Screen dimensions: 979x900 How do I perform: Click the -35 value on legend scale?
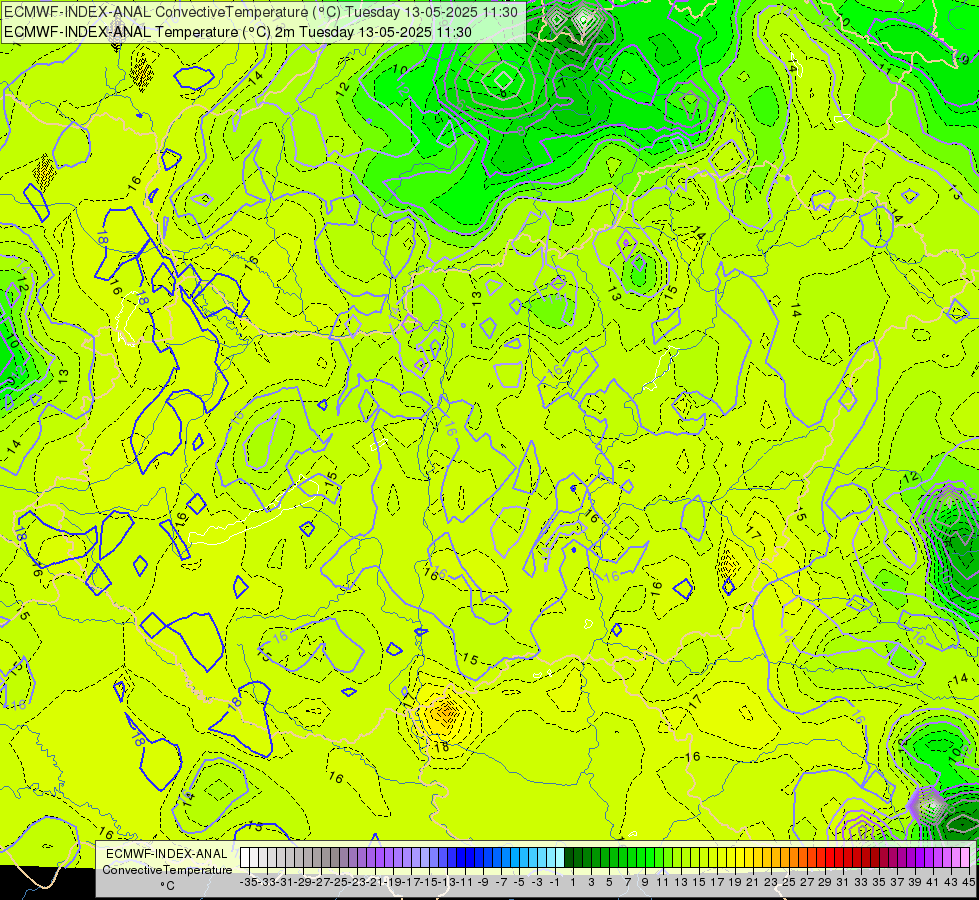249,882
